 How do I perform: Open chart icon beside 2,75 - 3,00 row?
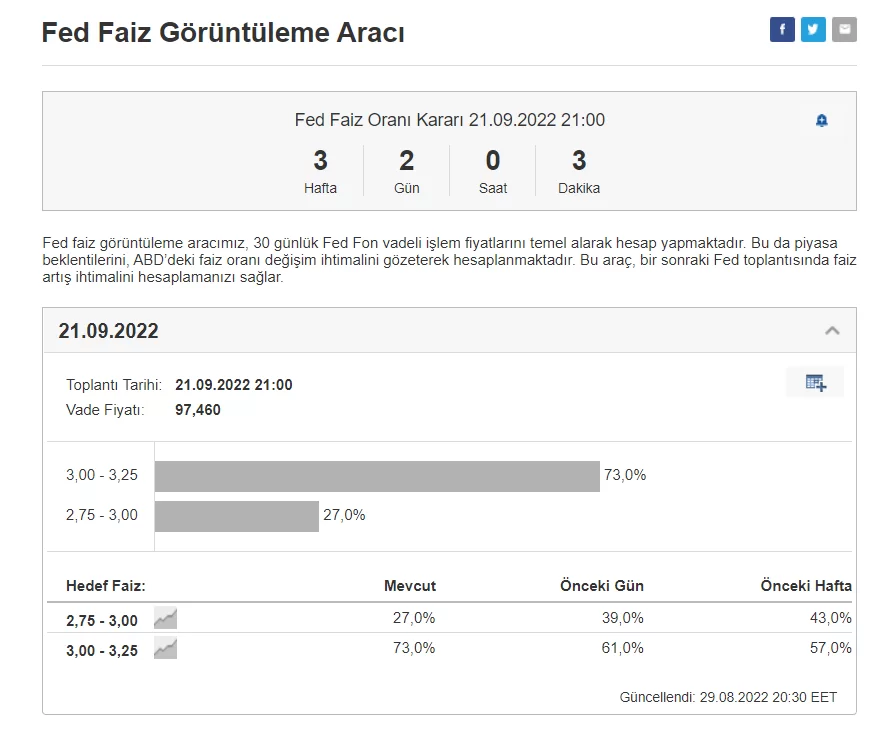[x=165, y=619]
